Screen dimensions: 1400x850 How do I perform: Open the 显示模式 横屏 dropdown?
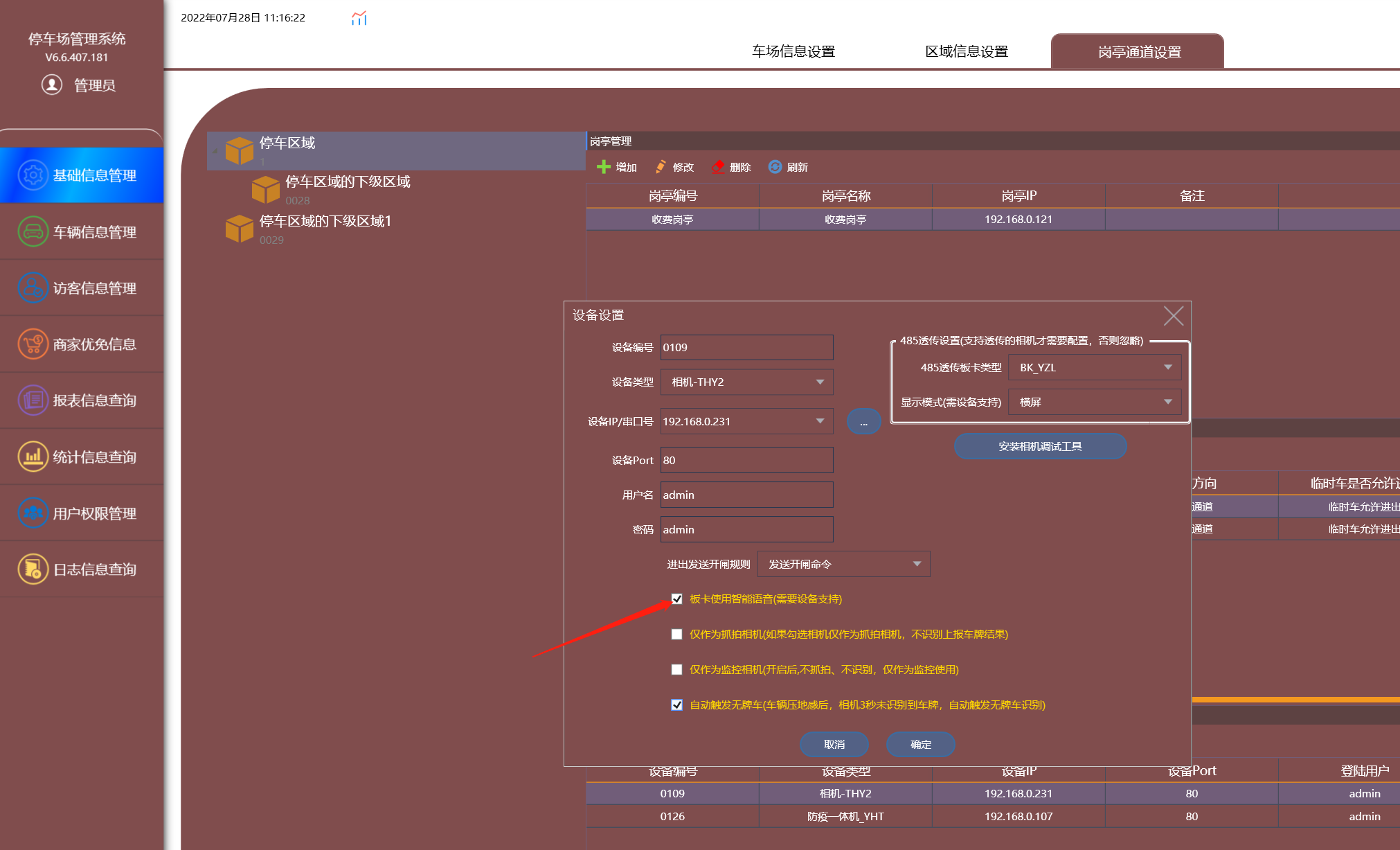pyautogui.click(x=1095, y=402)
